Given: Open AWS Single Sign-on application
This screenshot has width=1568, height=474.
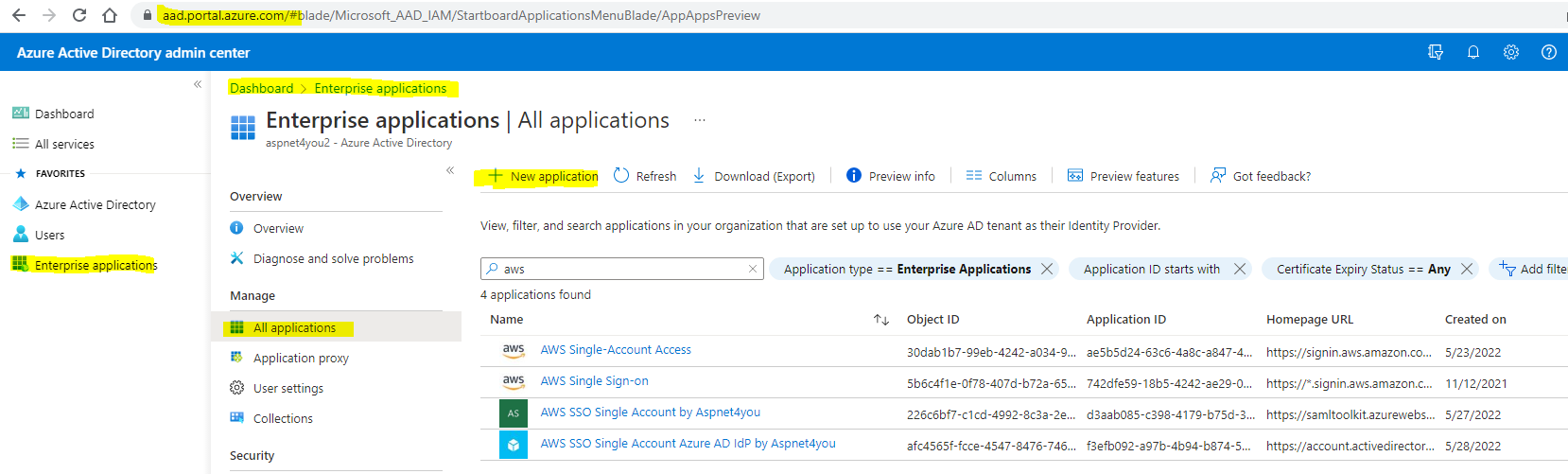Looking at the screenshot, I should pos(594,381).
